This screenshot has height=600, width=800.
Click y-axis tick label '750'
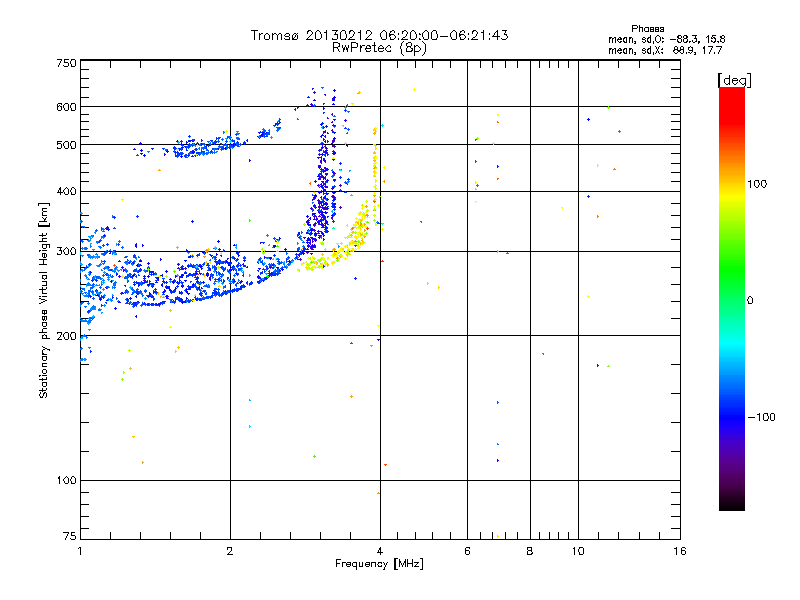[x=66, y=63]
